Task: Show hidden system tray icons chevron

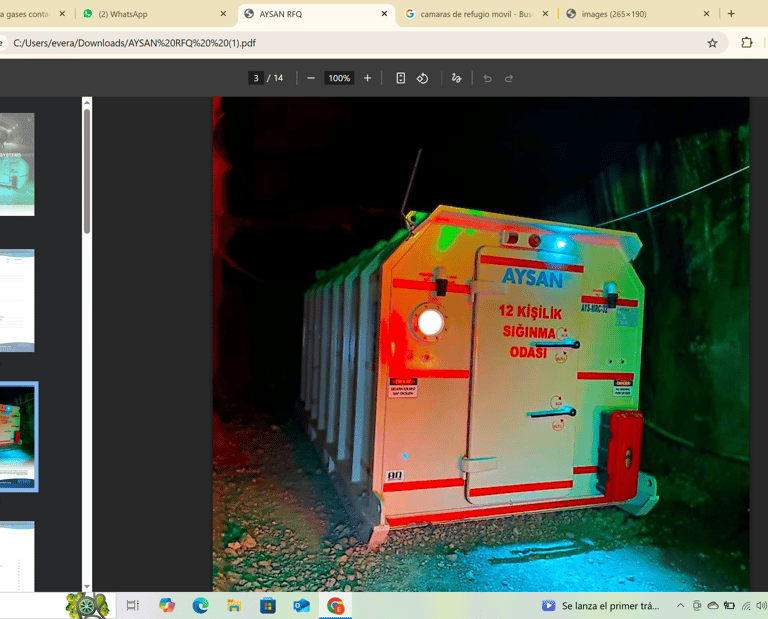Action: pos(680,606)
